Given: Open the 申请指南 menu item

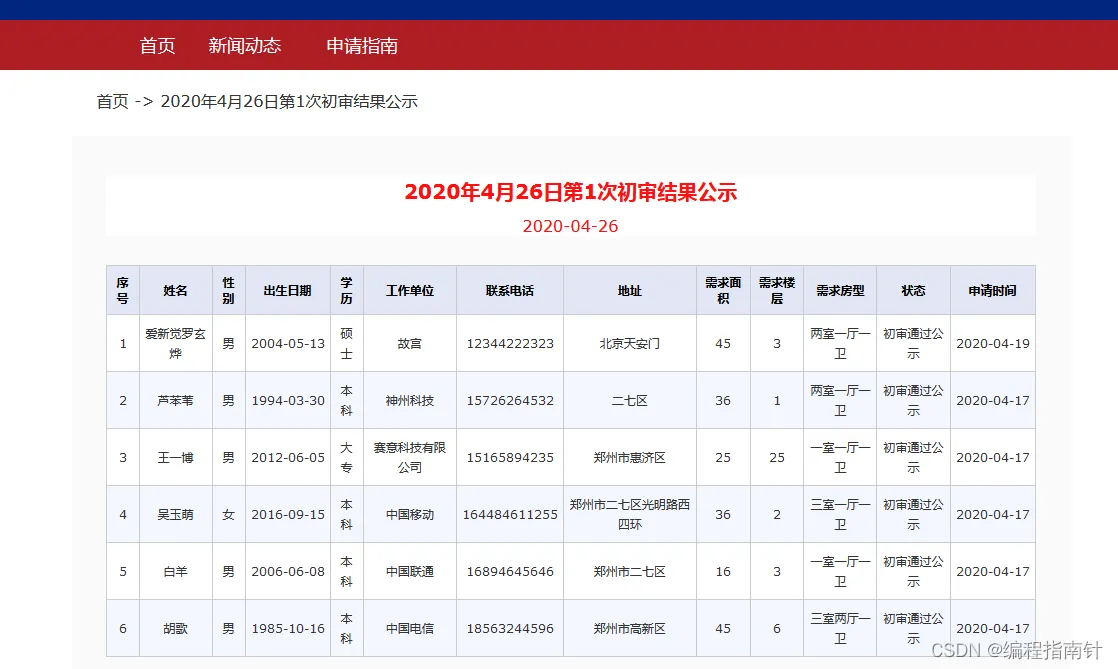Looking at the screenshot, I should tap(362, 46).
